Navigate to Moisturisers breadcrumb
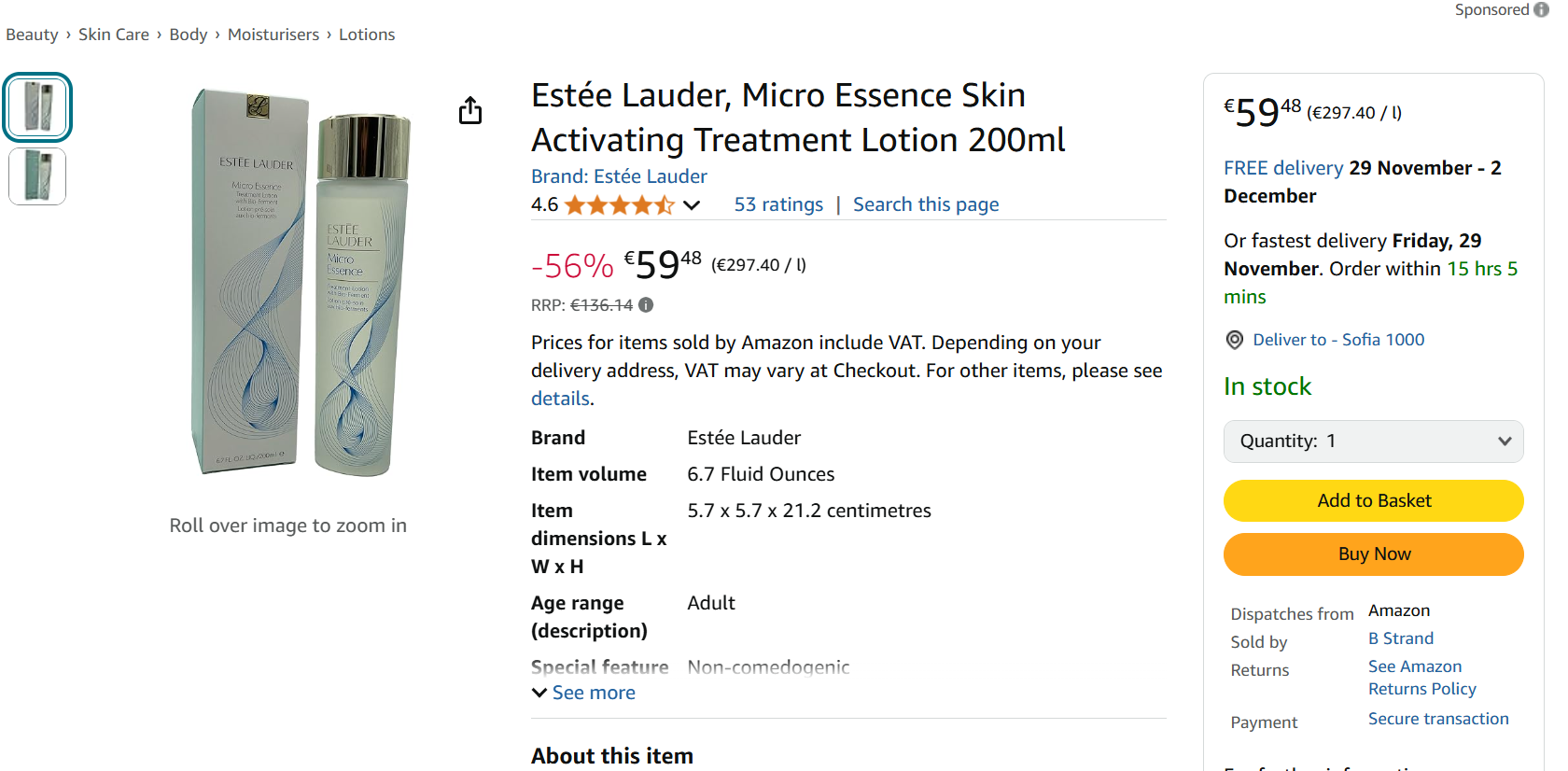1568x771 pixels. pos(273,35)
